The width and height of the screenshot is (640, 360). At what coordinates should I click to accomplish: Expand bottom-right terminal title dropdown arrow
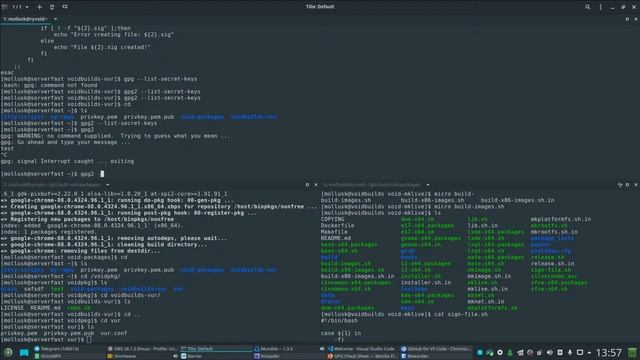428,185
